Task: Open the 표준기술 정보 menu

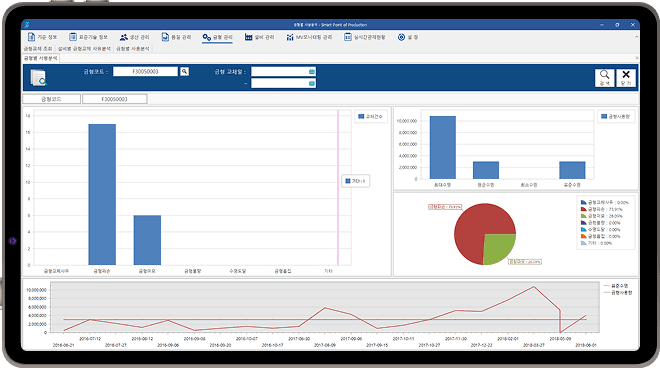Action: click(88, 37)
